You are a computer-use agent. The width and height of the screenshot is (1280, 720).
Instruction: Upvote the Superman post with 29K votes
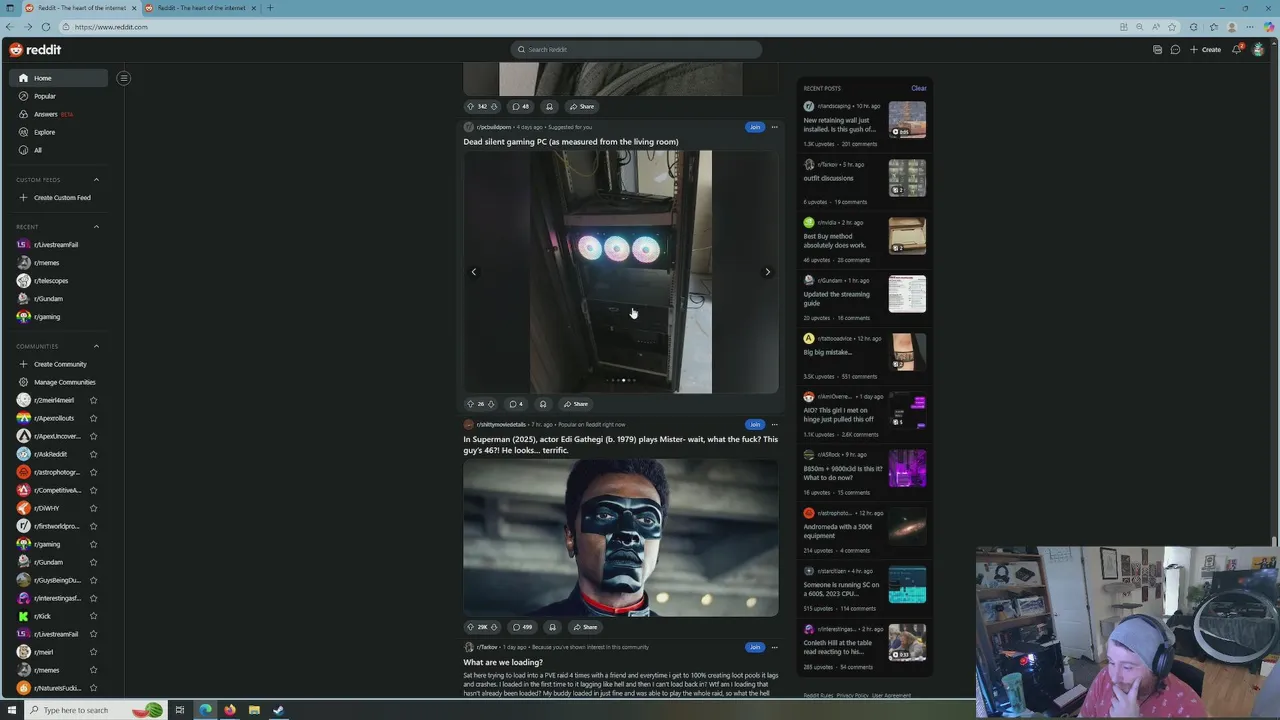click(x=470, y=627)
